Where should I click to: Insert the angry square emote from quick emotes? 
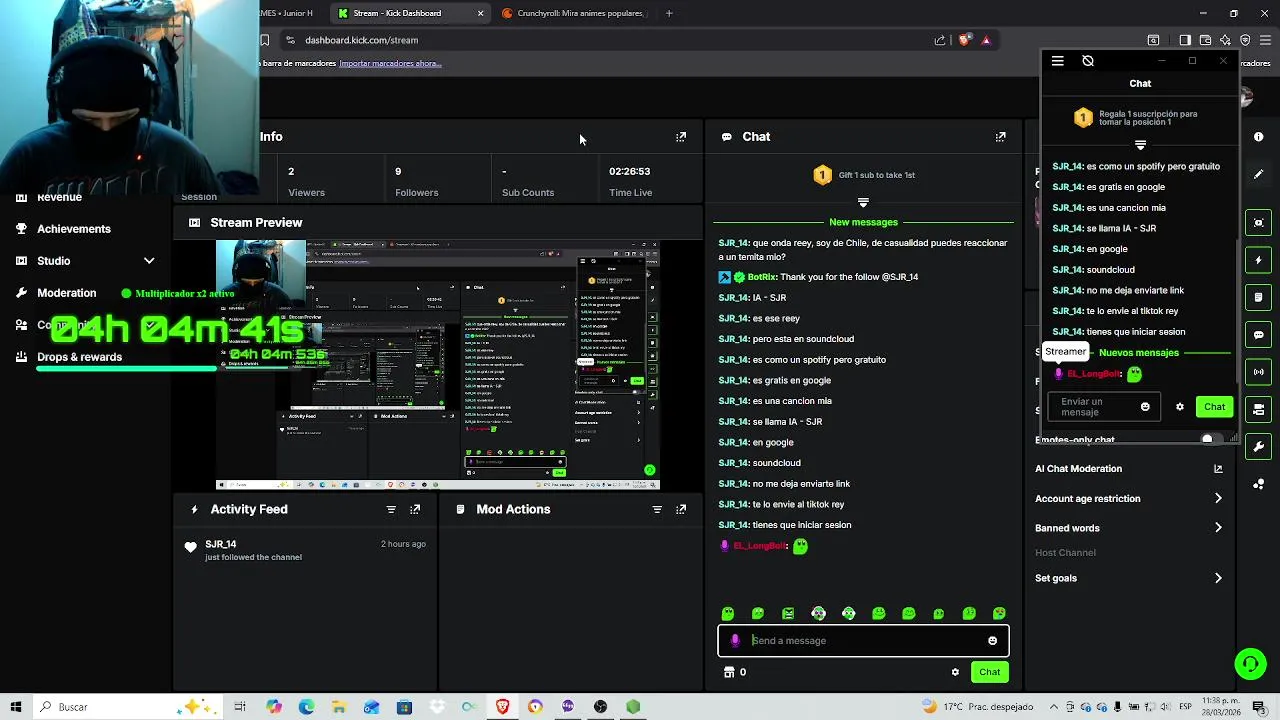pos(788,614)
